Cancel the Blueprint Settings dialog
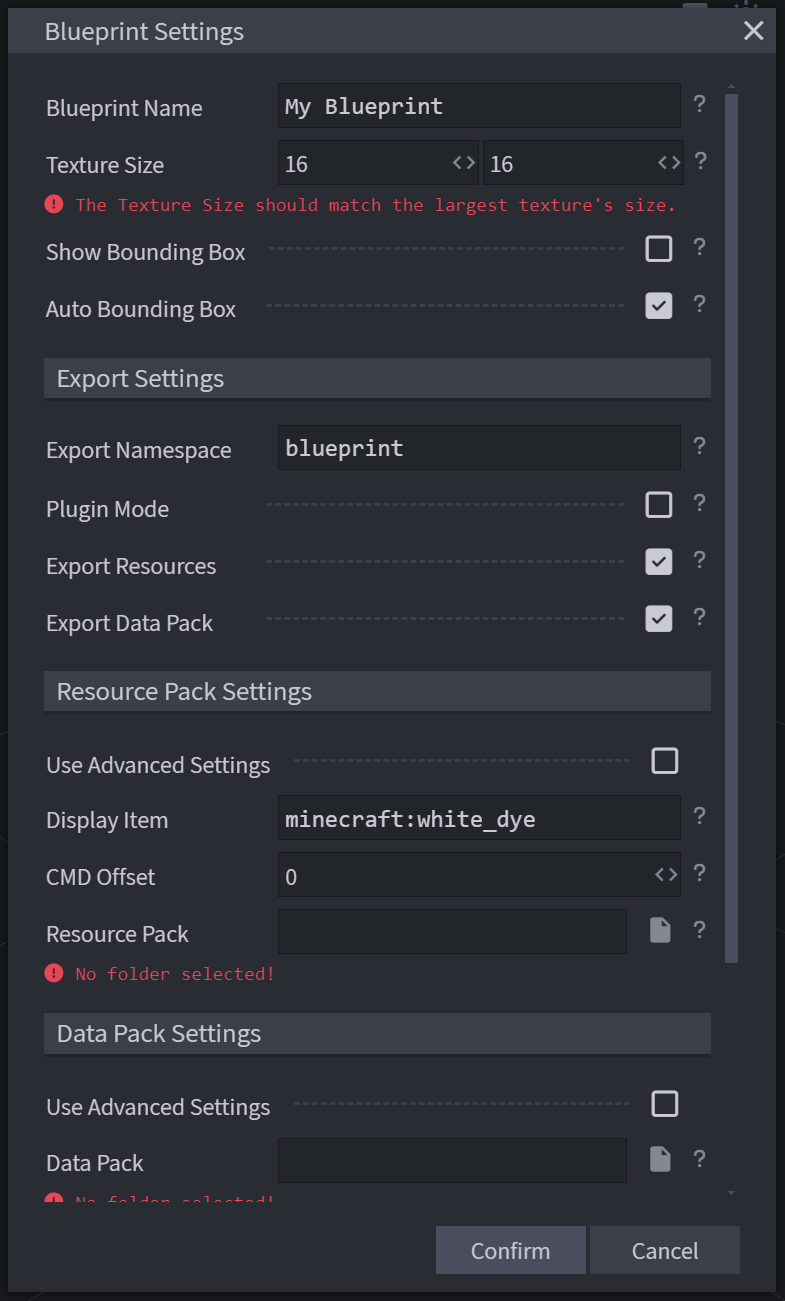This screenshot has width=785, height=1301. click(x=665, y=1250)
